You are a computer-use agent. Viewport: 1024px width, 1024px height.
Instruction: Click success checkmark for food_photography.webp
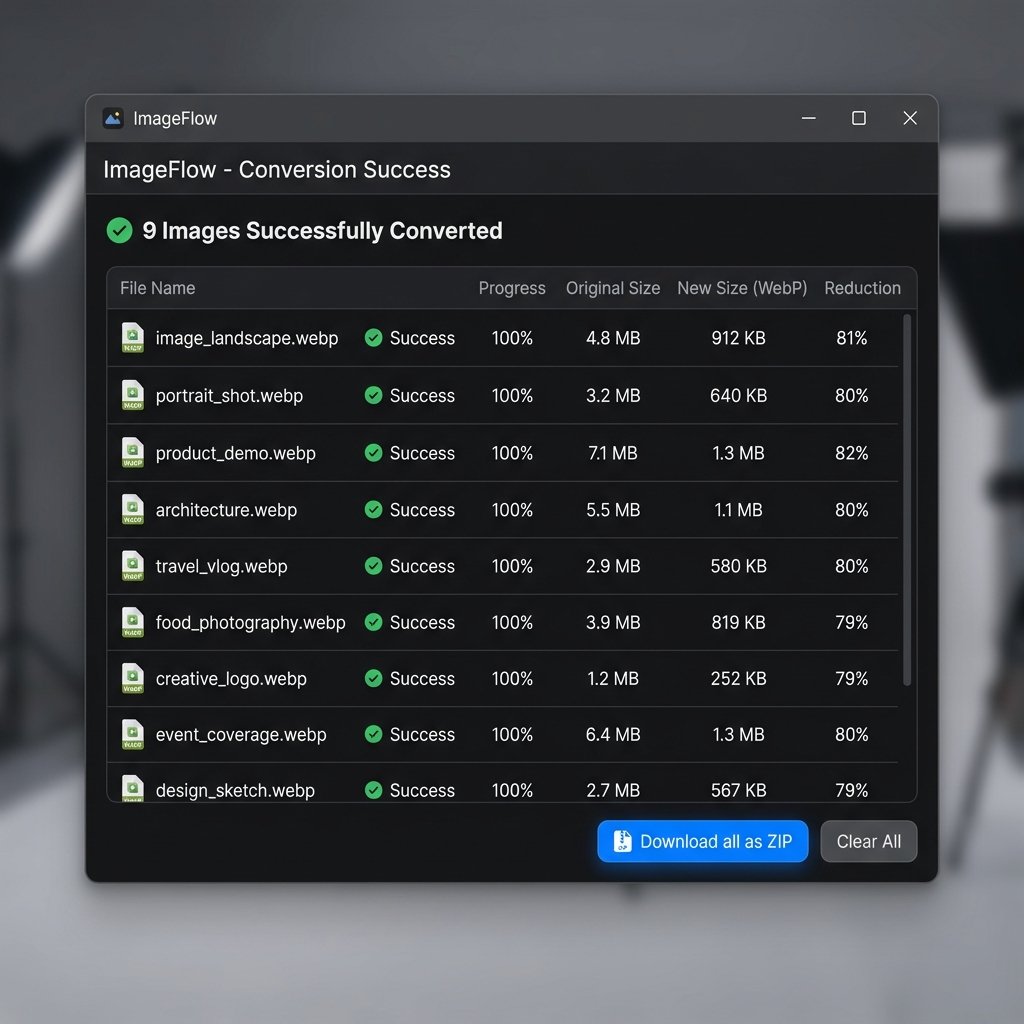[374, 622]
